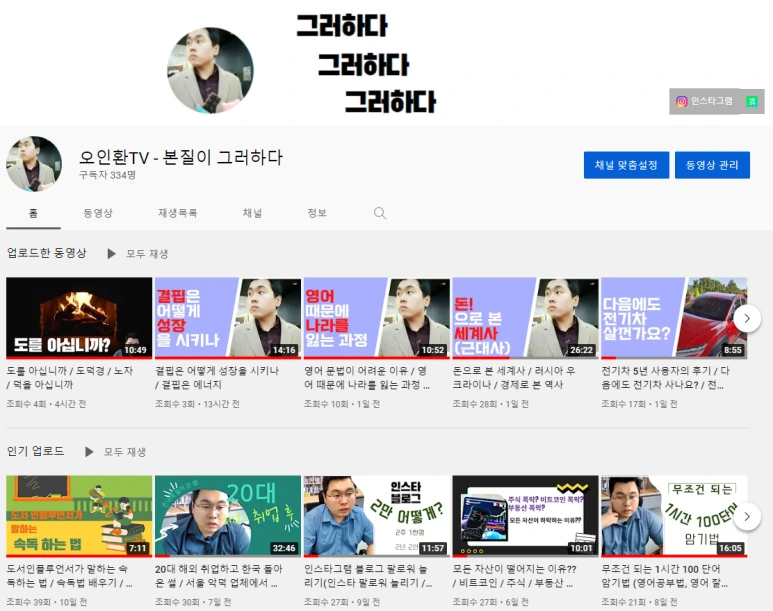Click 모두 재생 for popular uploads
The width and height of the screenshot is (773, 611).
pyautogui.click(x=125, y=452)
